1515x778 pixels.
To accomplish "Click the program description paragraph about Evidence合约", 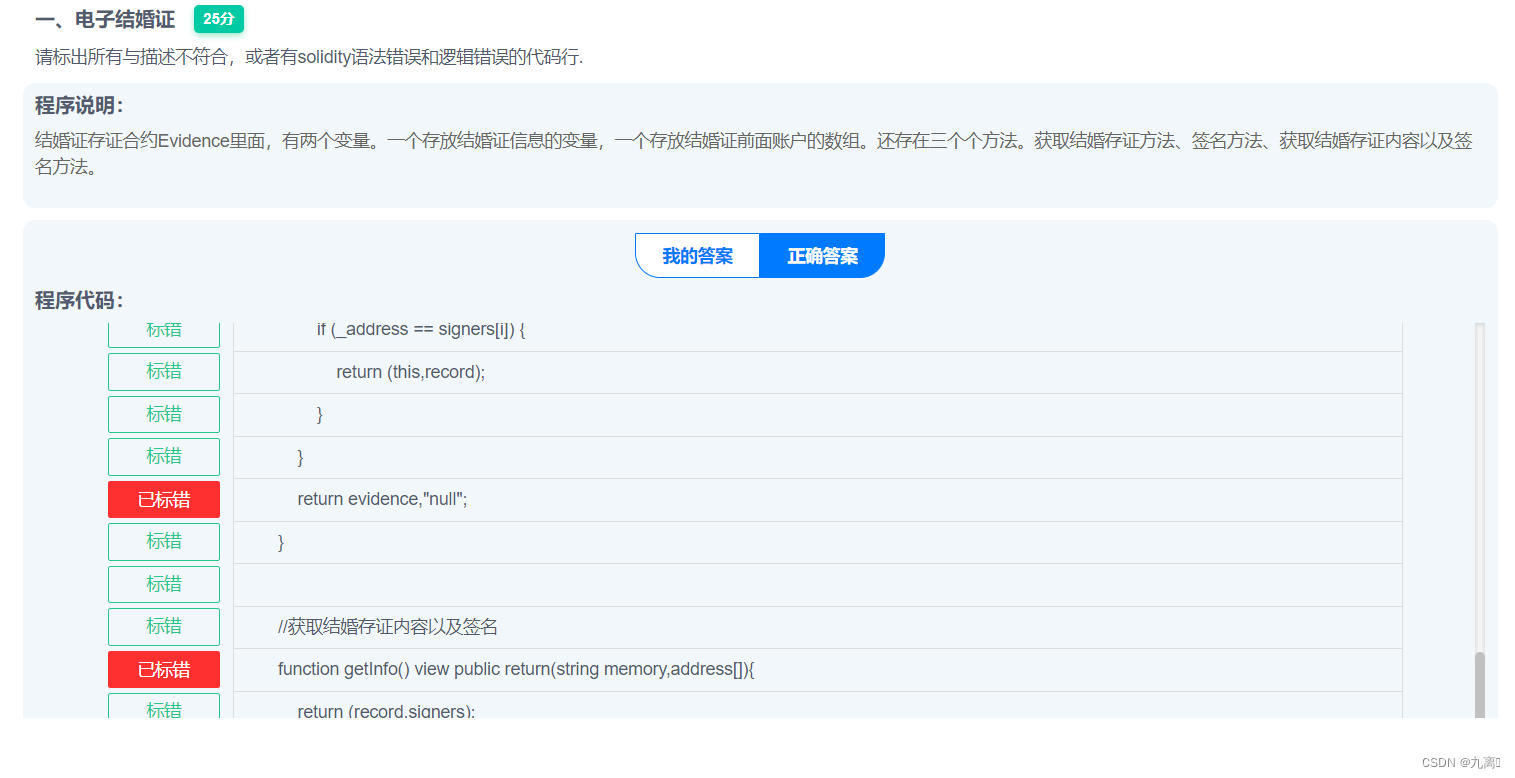I will pyautogui.click(x=753, y=154).
